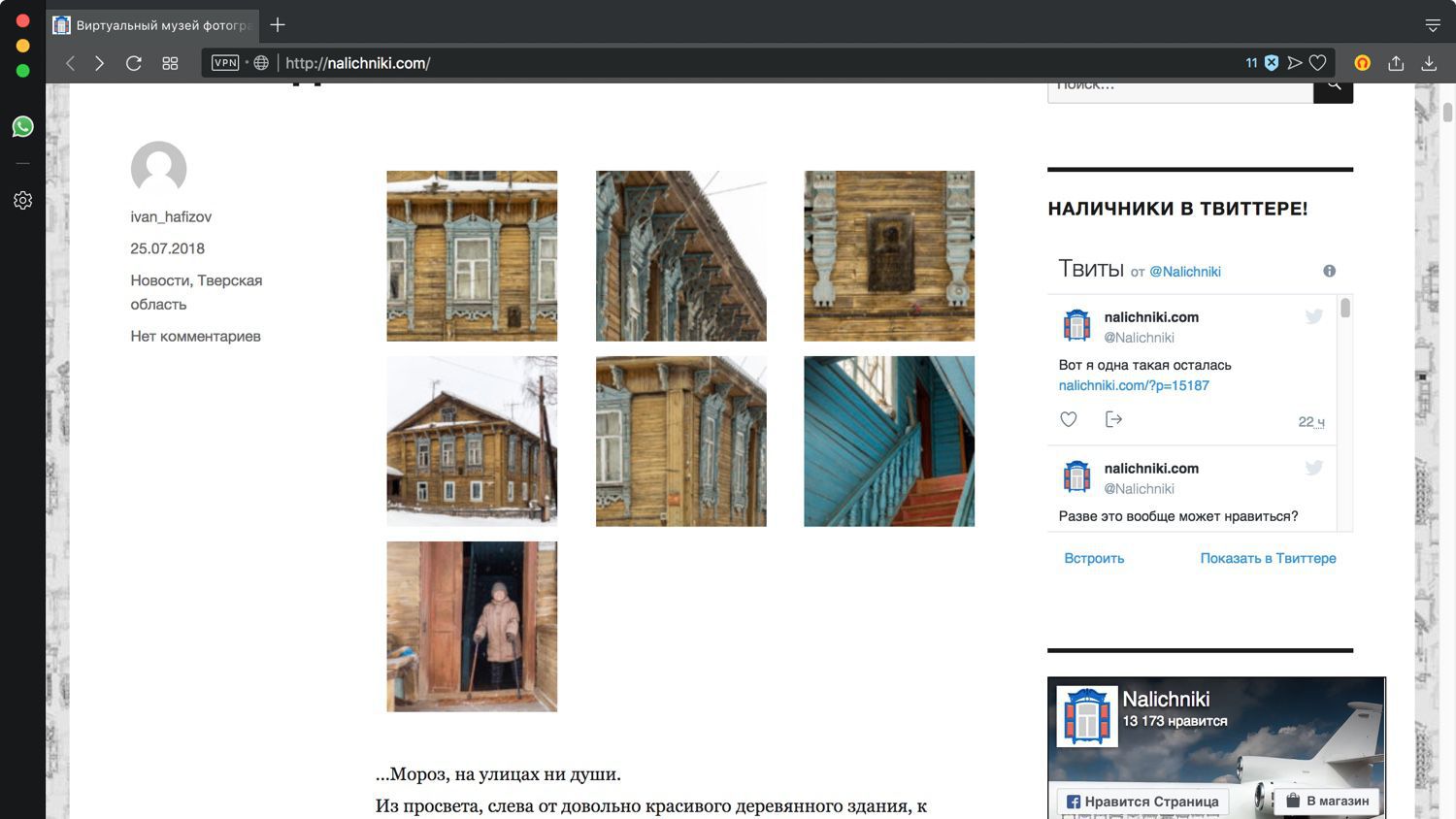
Task: Open thumbnail of blue staircase
Action: (889, 442)
